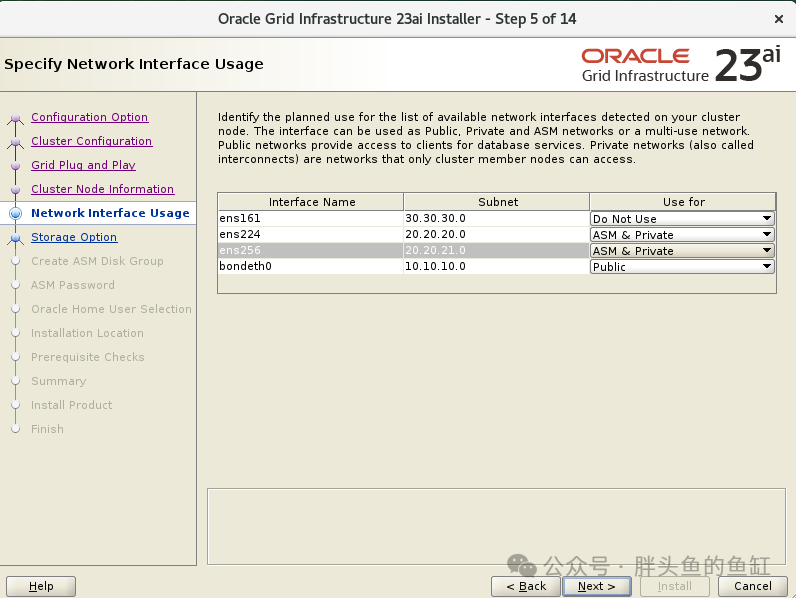Select the bondeth0 interface row
This screenshot has width=796, height=598.
click(x=497, y=267)
